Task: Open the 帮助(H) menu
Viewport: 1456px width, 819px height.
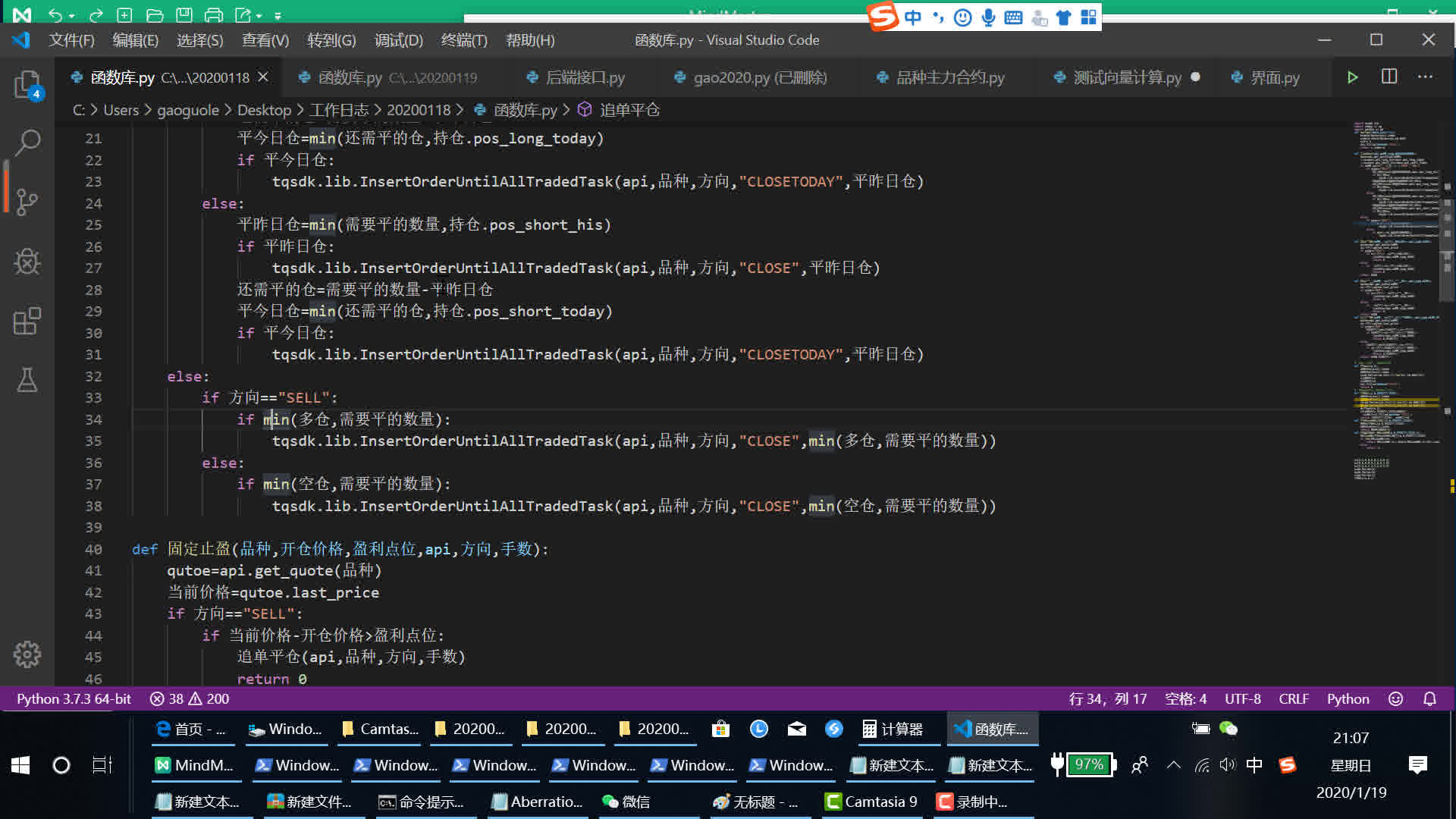Action: 530,40
